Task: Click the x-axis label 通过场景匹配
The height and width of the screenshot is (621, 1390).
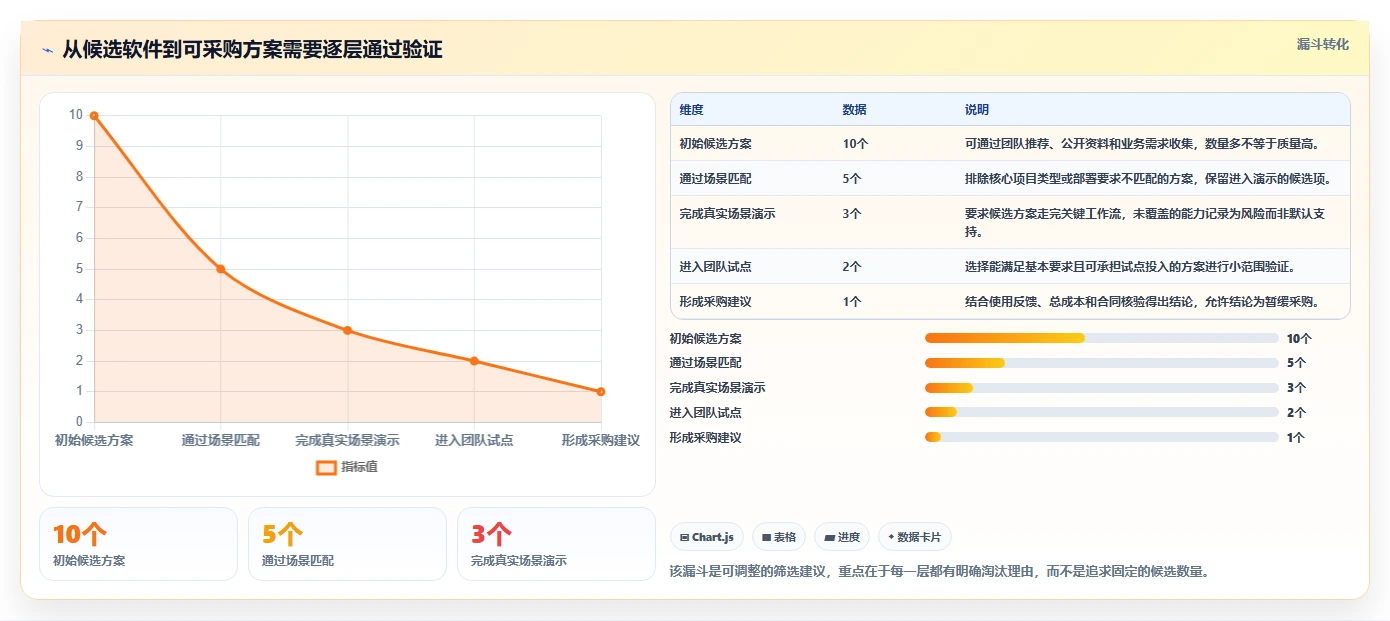Action: 221,440
